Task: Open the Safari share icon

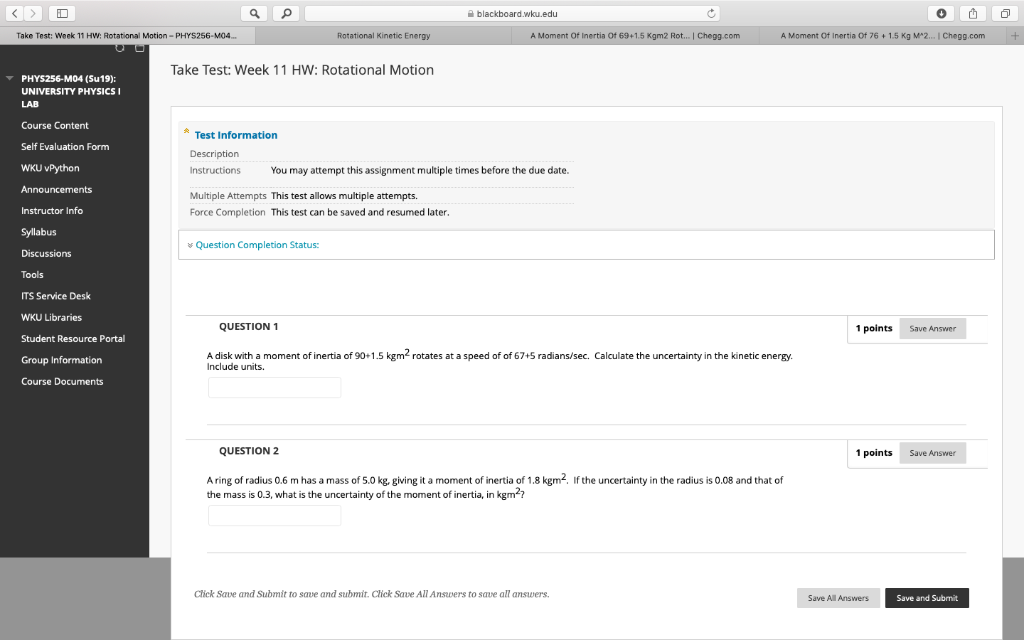Action: [x=972, y=13]
